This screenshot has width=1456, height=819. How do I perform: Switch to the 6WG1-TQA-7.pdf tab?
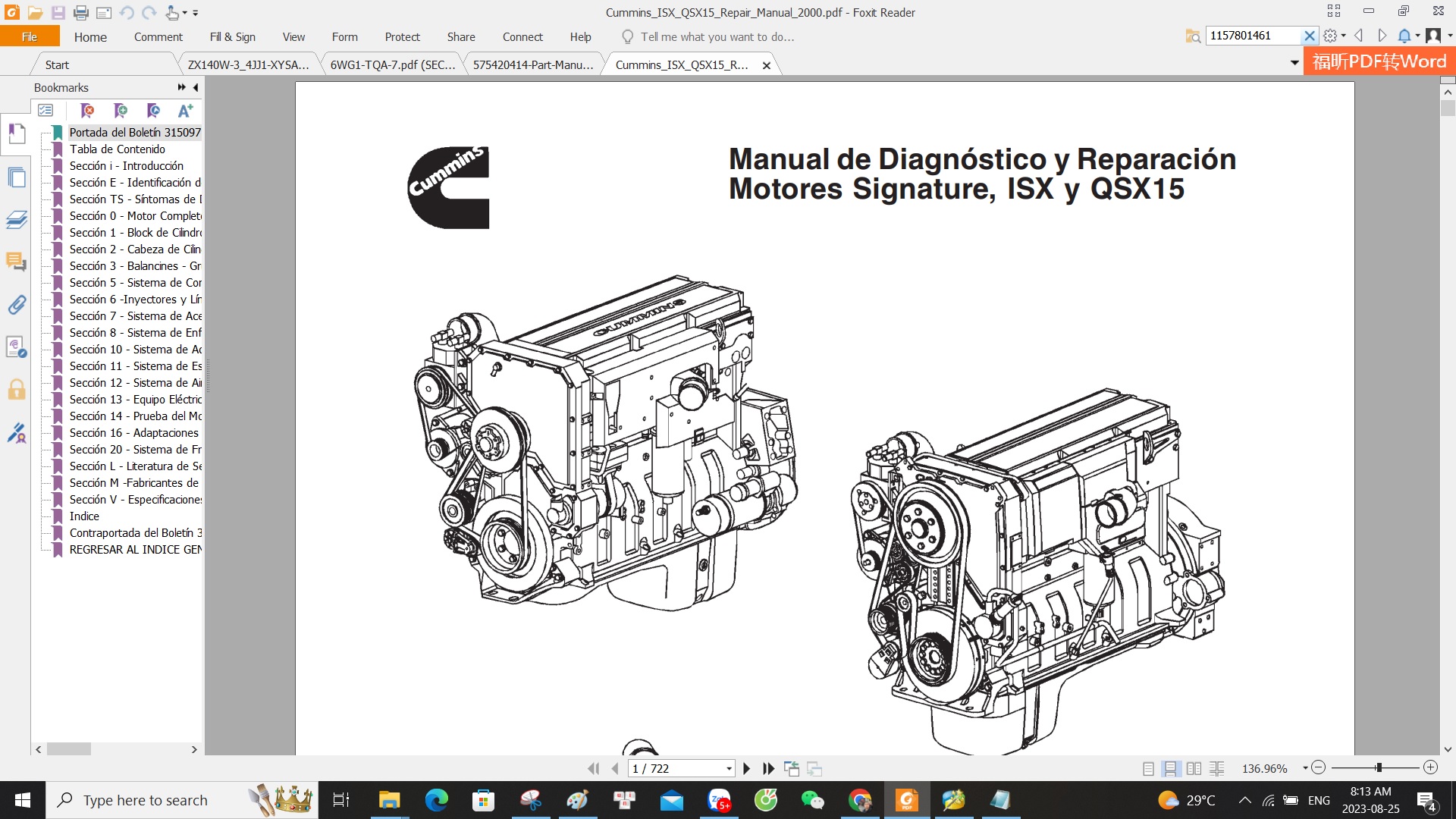pos(392,64)
